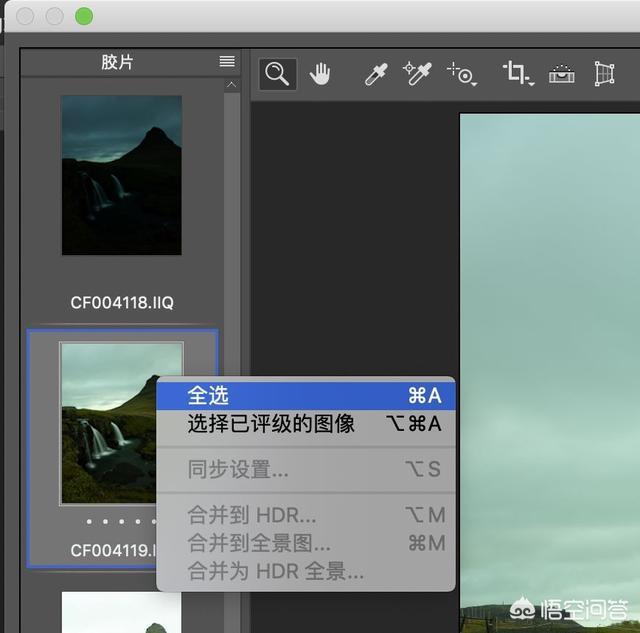Select the Zoom magnifier tool

click(x=277, y=74)
